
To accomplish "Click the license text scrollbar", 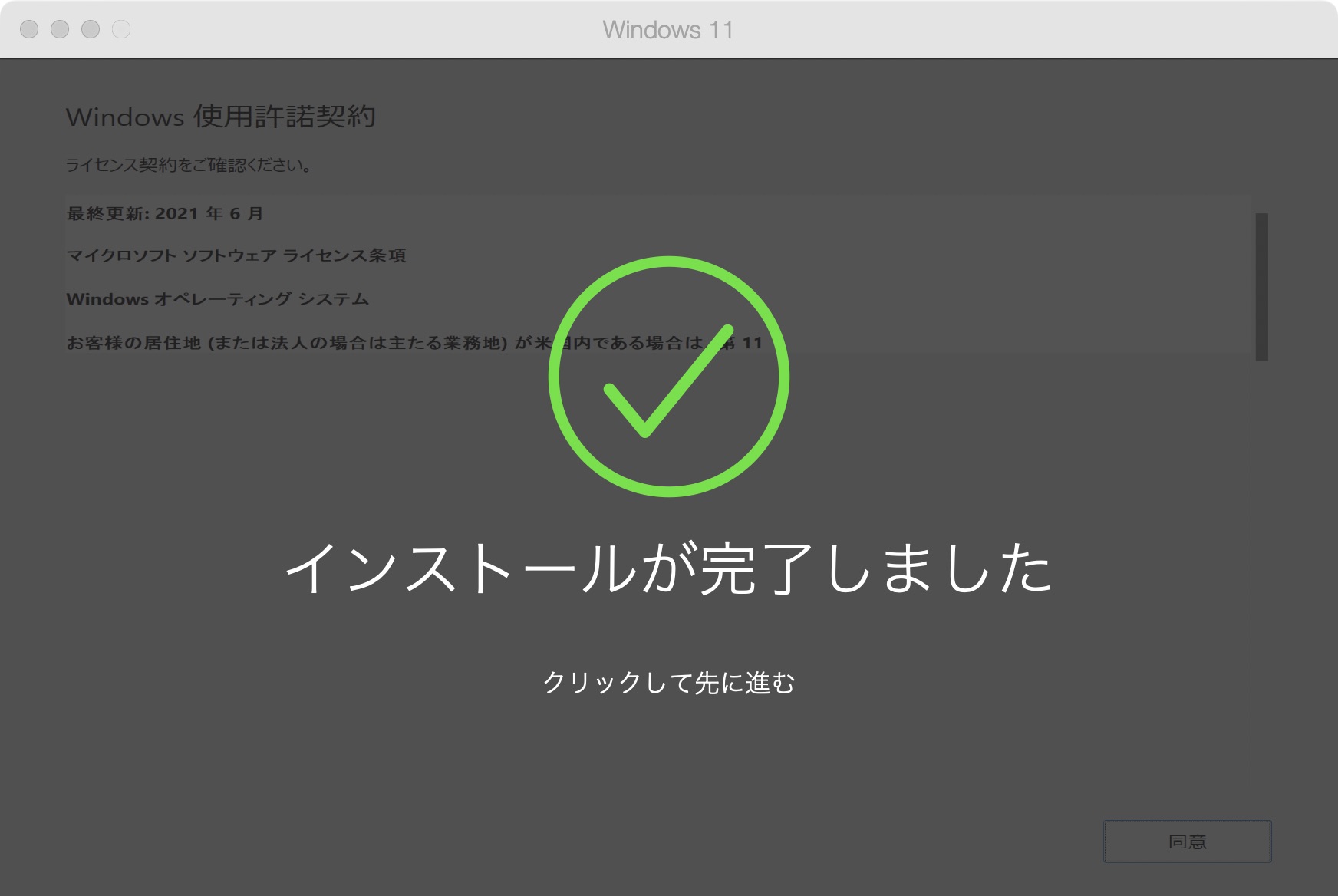I will point(1261,286).
